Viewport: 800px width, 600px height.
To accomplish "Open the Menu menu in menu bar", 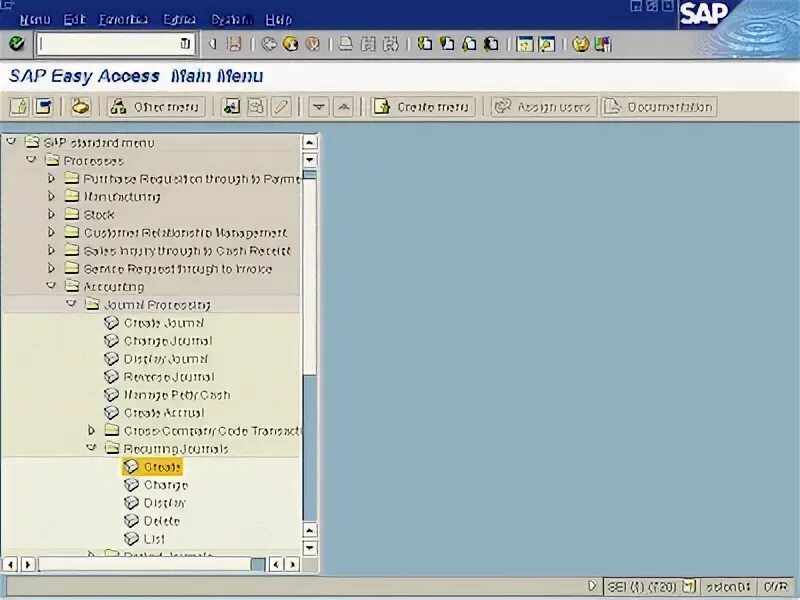I will 35,20.
